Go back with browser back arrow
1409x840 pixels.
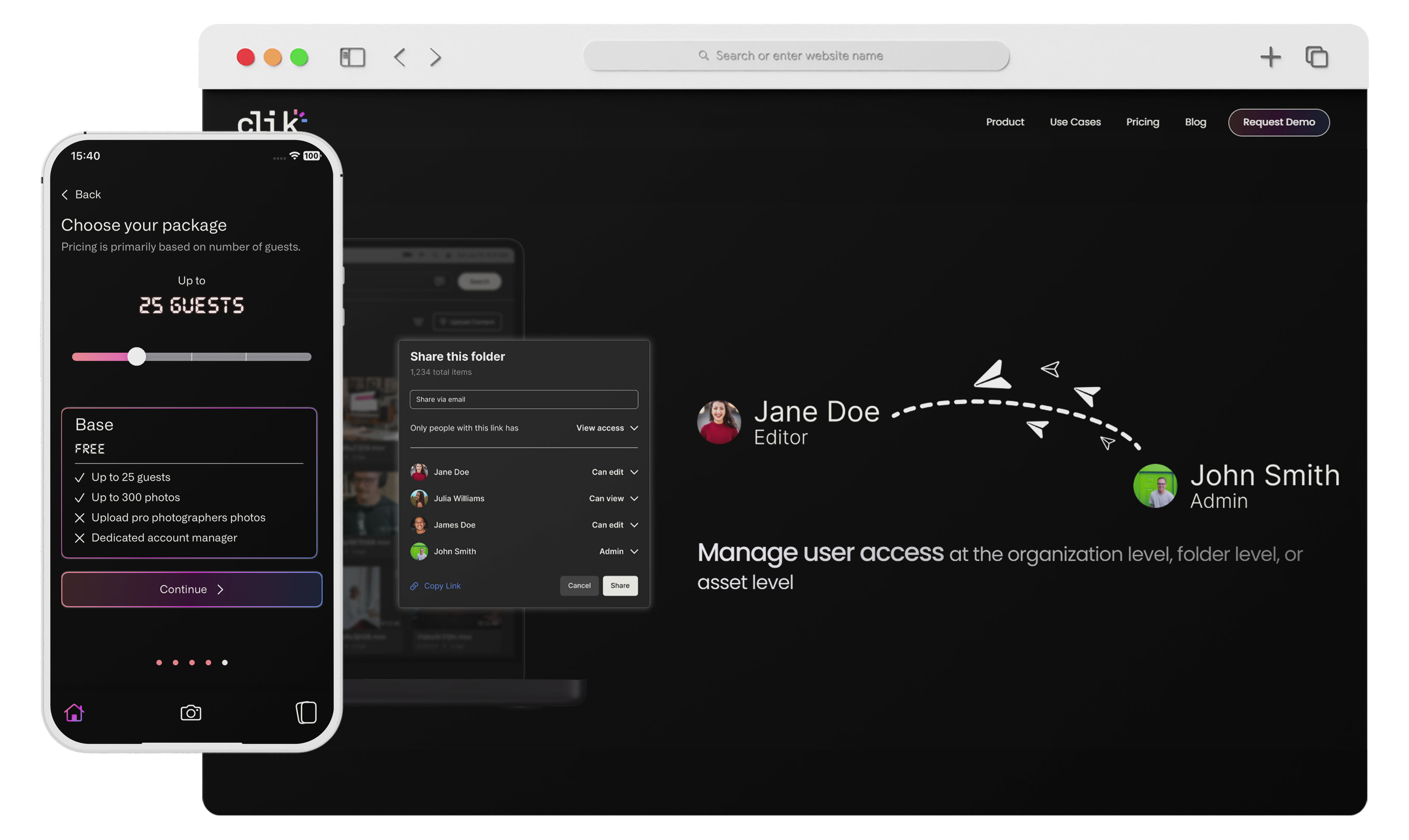(x=400, y=57)
